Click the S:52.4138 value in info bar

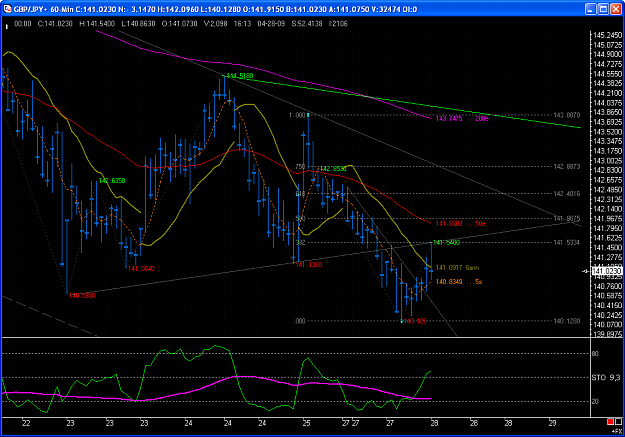[x=307, y=24]
